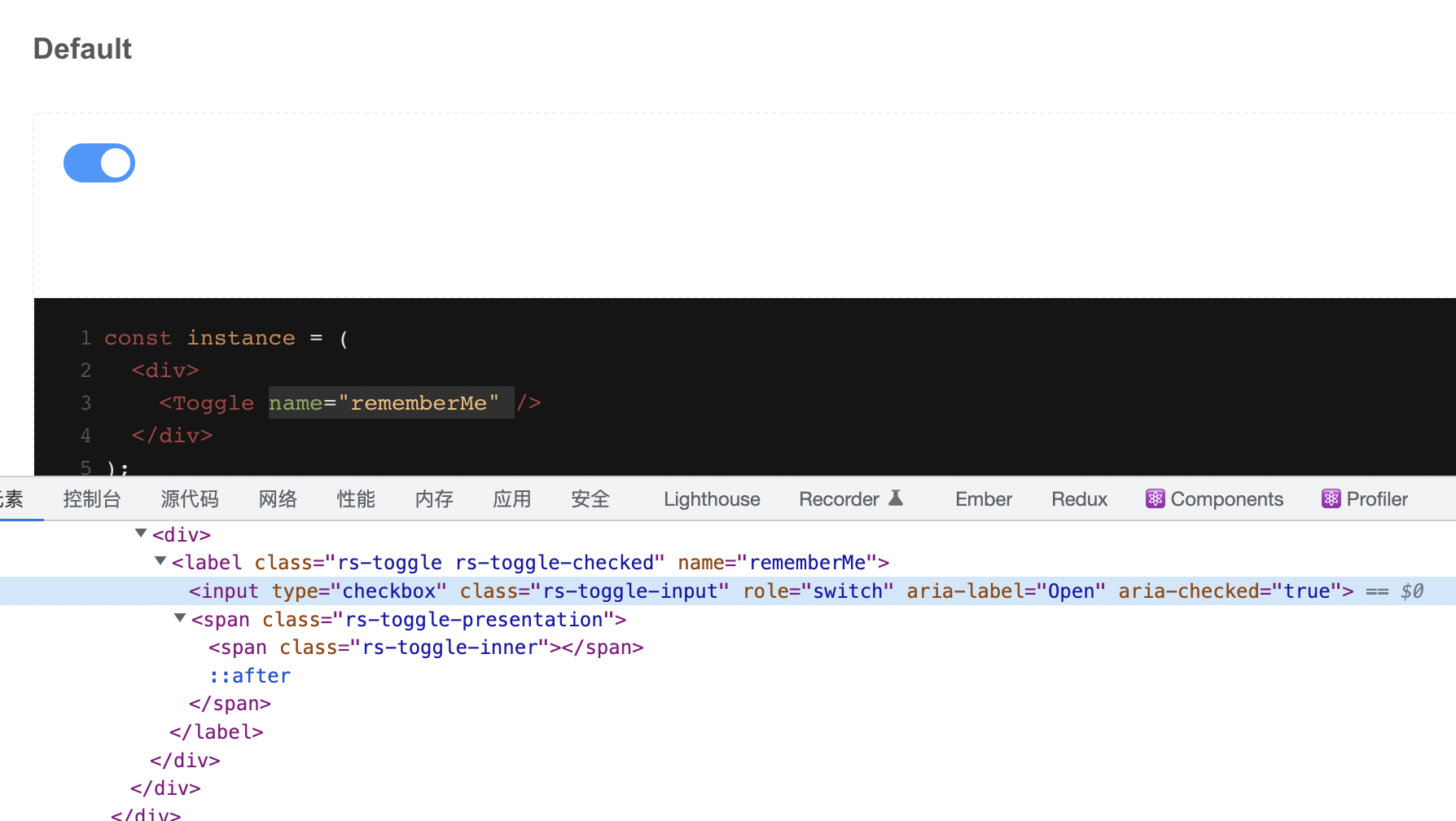Select the highlighted name="rememberMe" code snippet
The width and height of the screenshot is (1456, 821).
point(391,402)
